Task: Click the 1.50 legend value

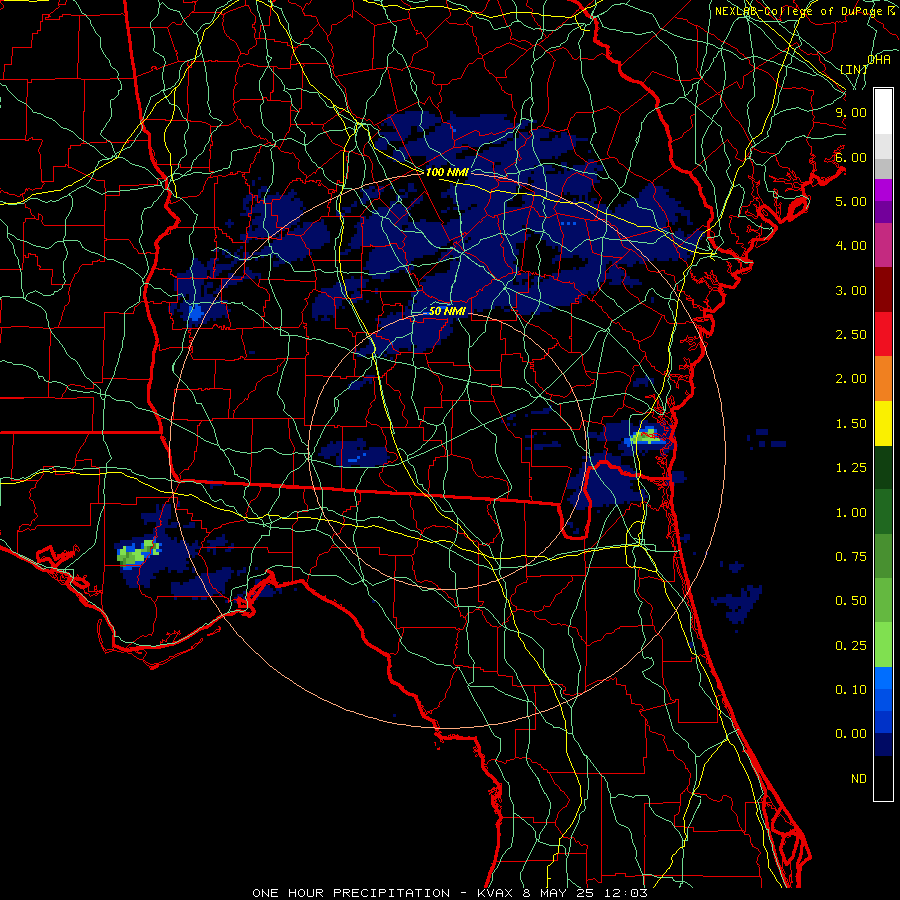Action: click(x=851, y=424)
